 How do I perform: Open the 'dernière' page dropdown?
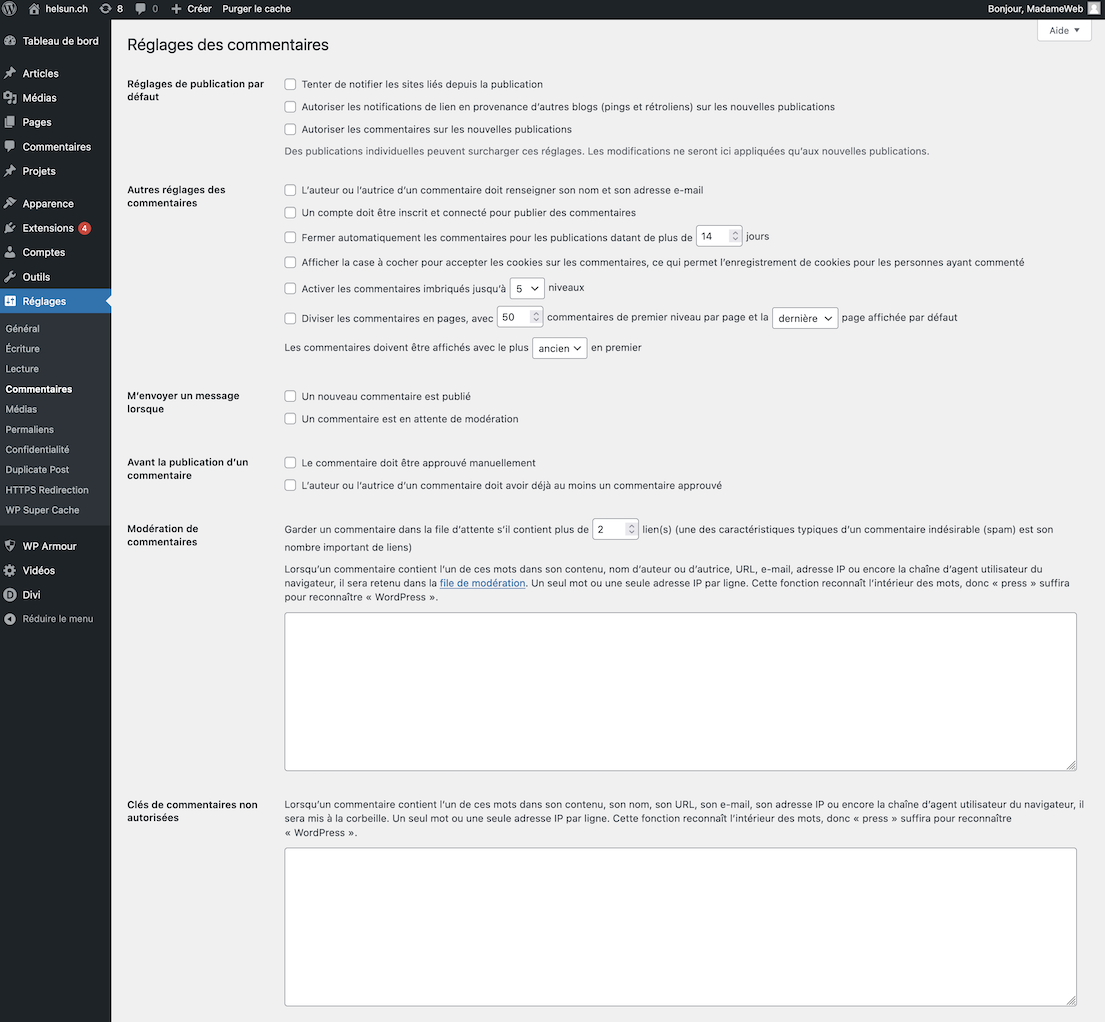click(805, 318)
